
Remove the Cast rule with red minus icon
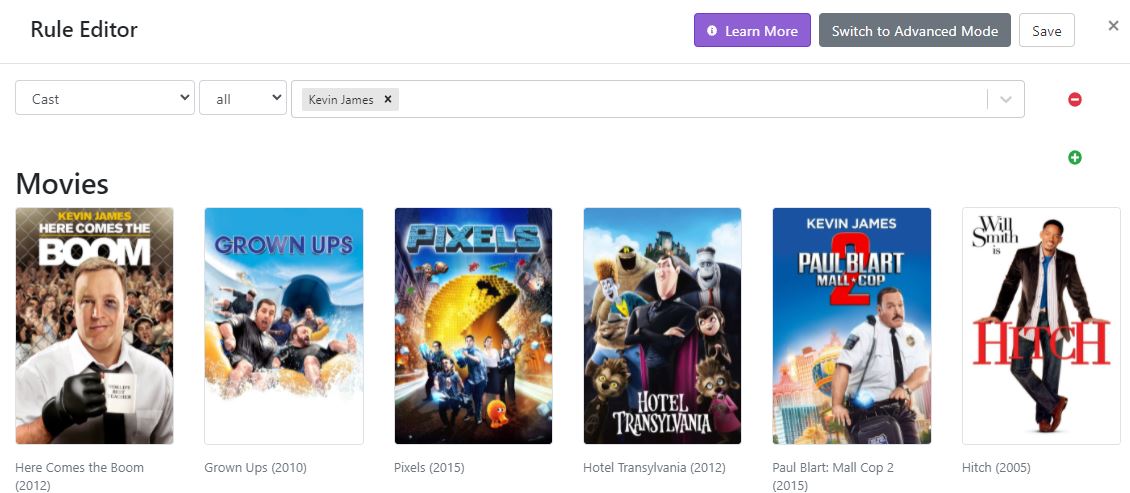point(1075,99)
